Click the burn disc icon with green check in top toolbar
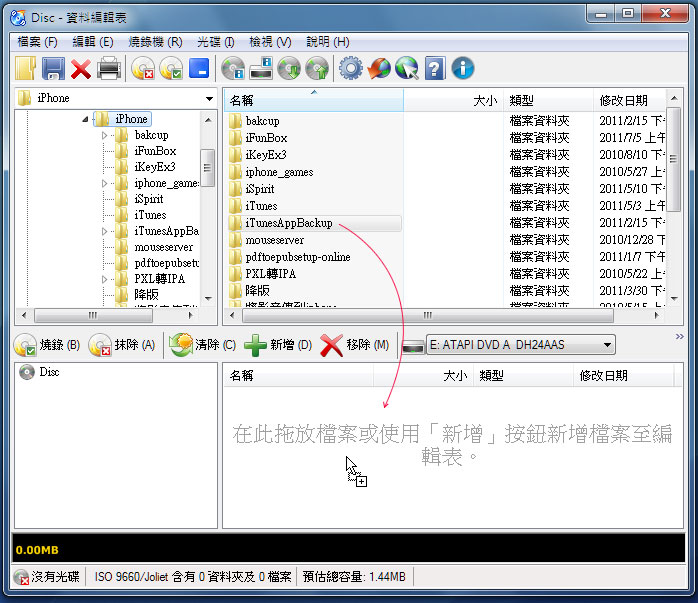This screenshot has width=698, height=603. click(171, 69)
